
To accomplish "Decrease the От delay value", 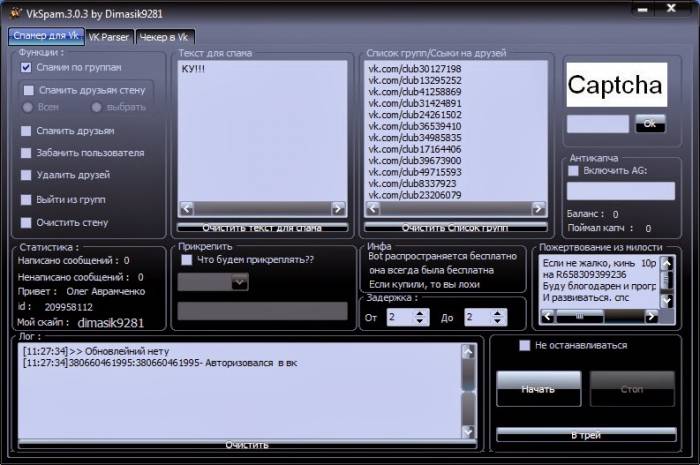I will tap(420, 321).
